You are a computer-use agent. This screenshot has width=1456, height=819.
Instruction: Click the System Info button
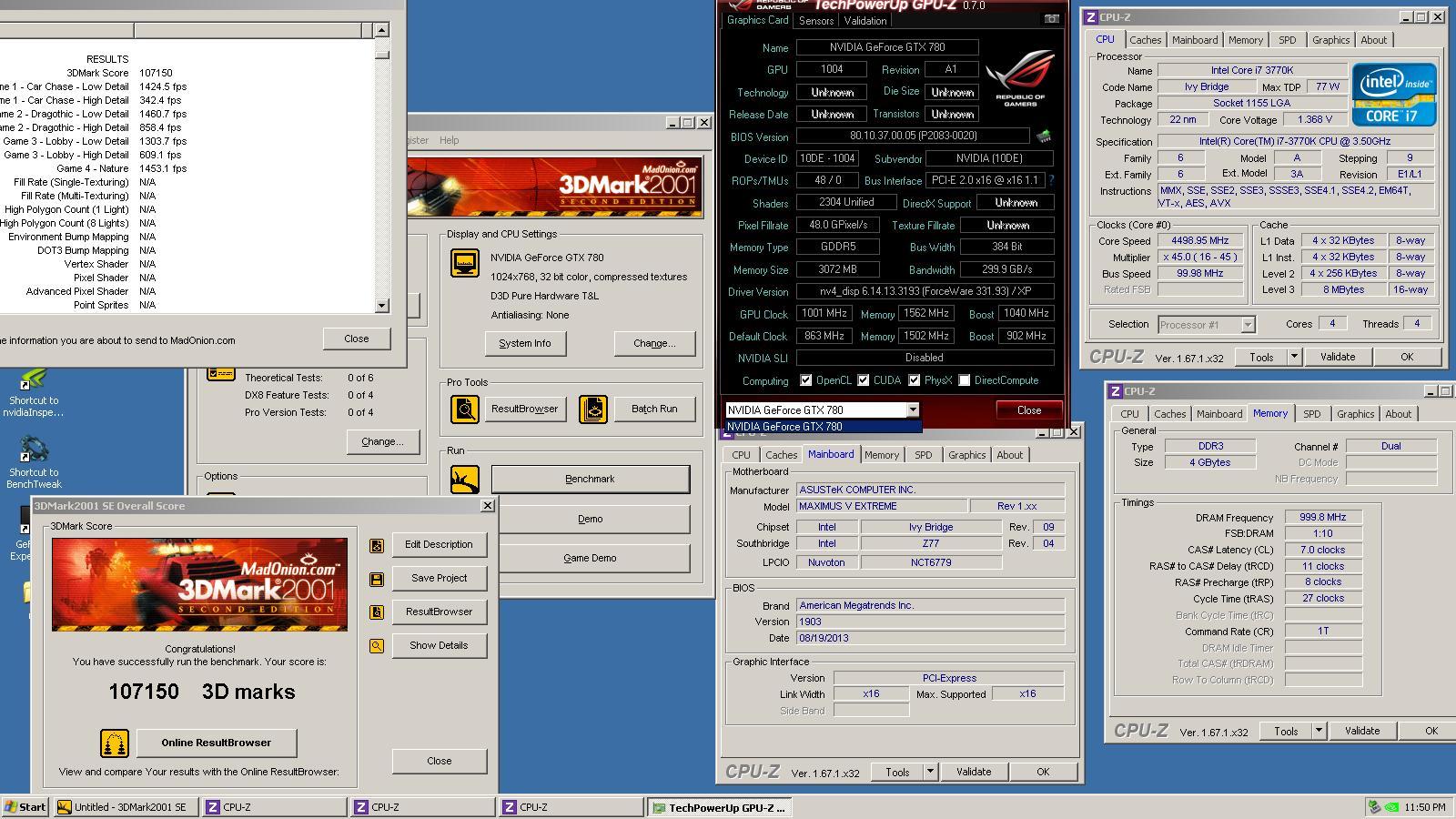(525, 343)
